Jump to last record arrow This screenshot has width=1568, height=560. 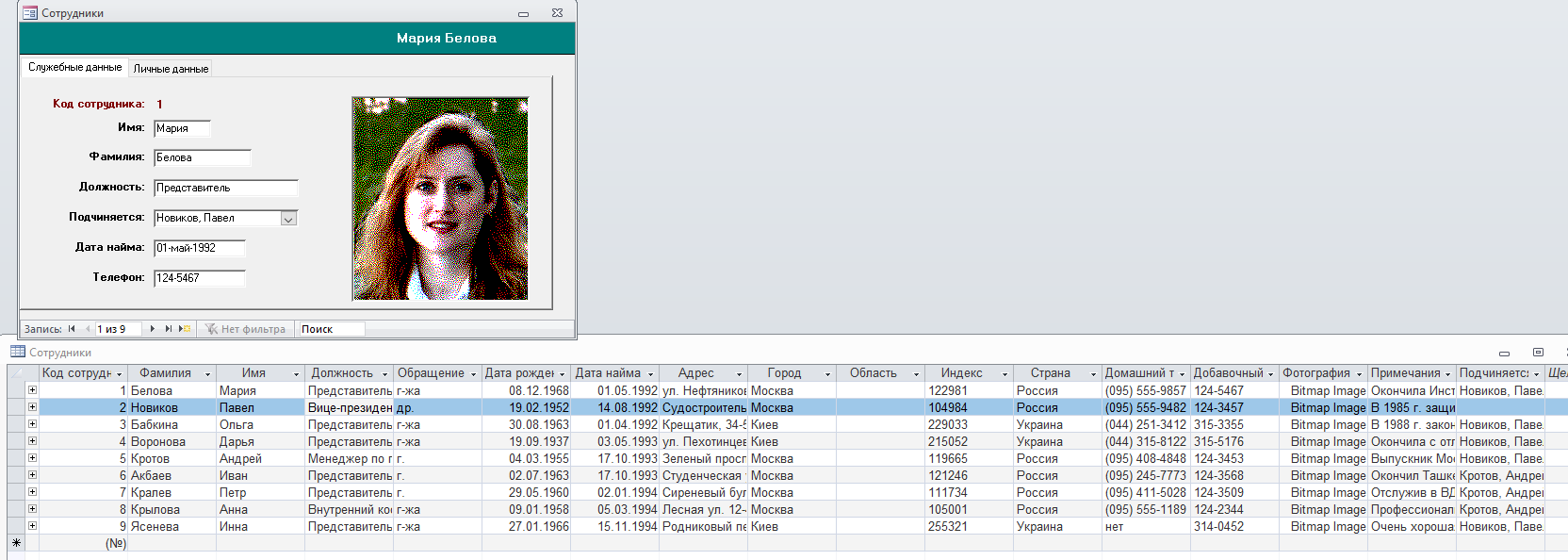click(x=169, y=329)
